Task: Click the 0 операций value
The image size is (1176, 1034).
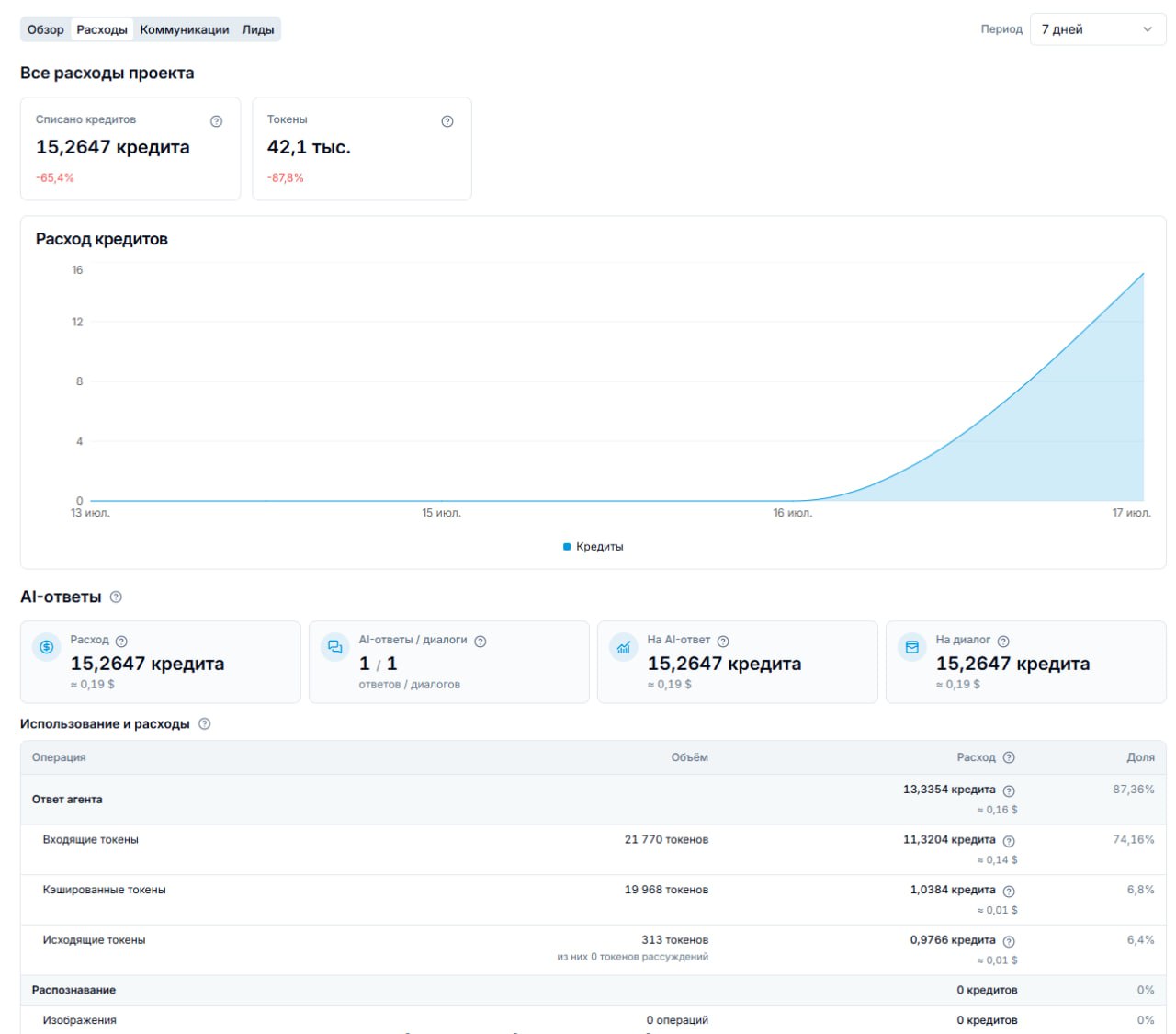Action: [x=677, y=1020]
